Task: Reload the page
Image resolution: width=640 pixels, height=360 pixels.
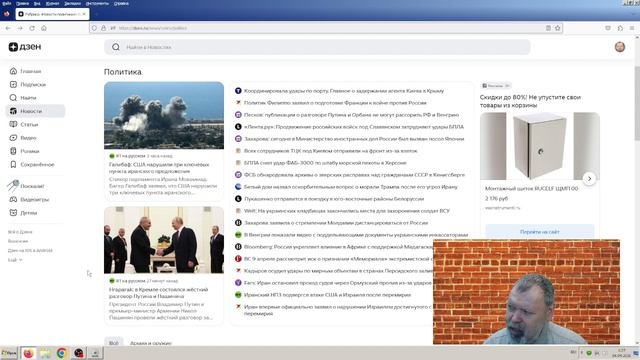Action: pyautogui.click(x=32, y=28)
